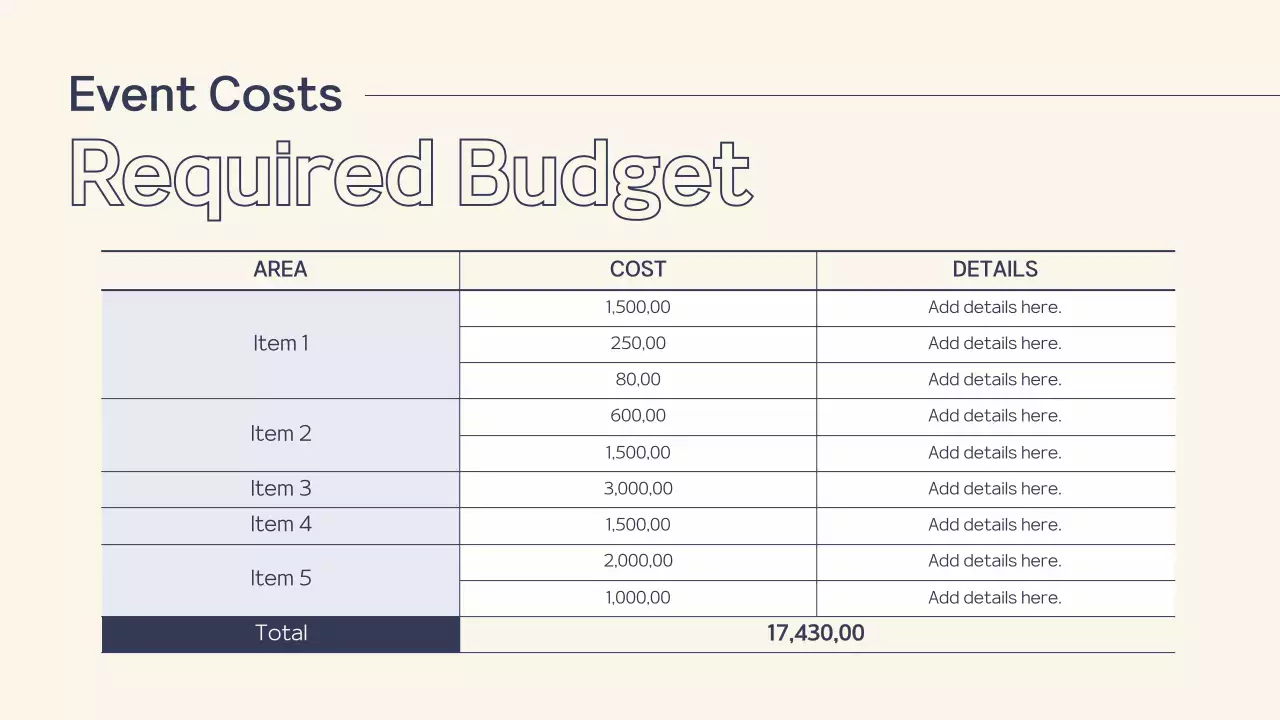Select the "Item 3" area cell
The height and width of the screenshot is (720, 1280).
[x=280, y=488]
